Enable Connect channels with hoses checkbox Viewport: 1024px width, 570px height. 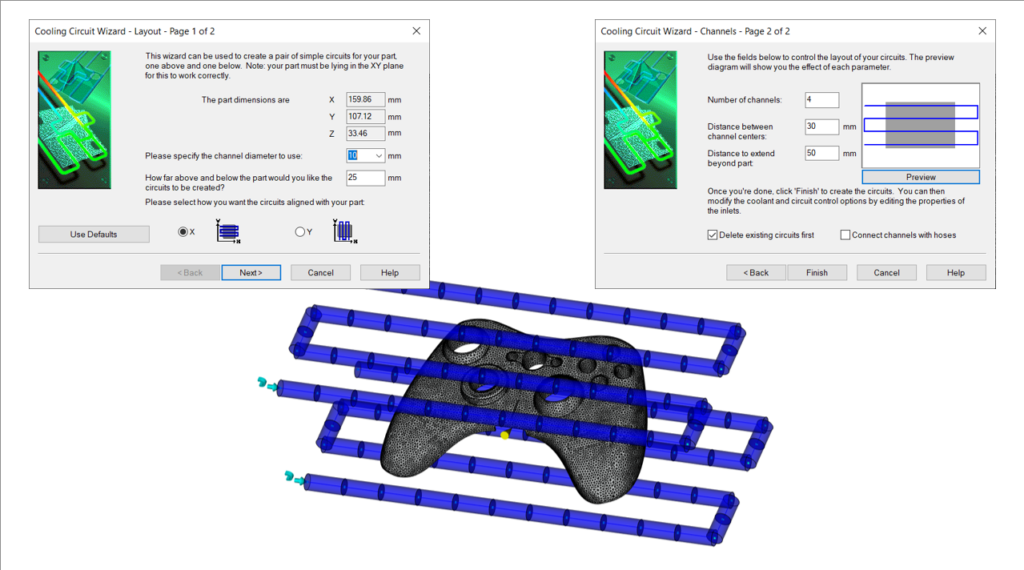845,235
